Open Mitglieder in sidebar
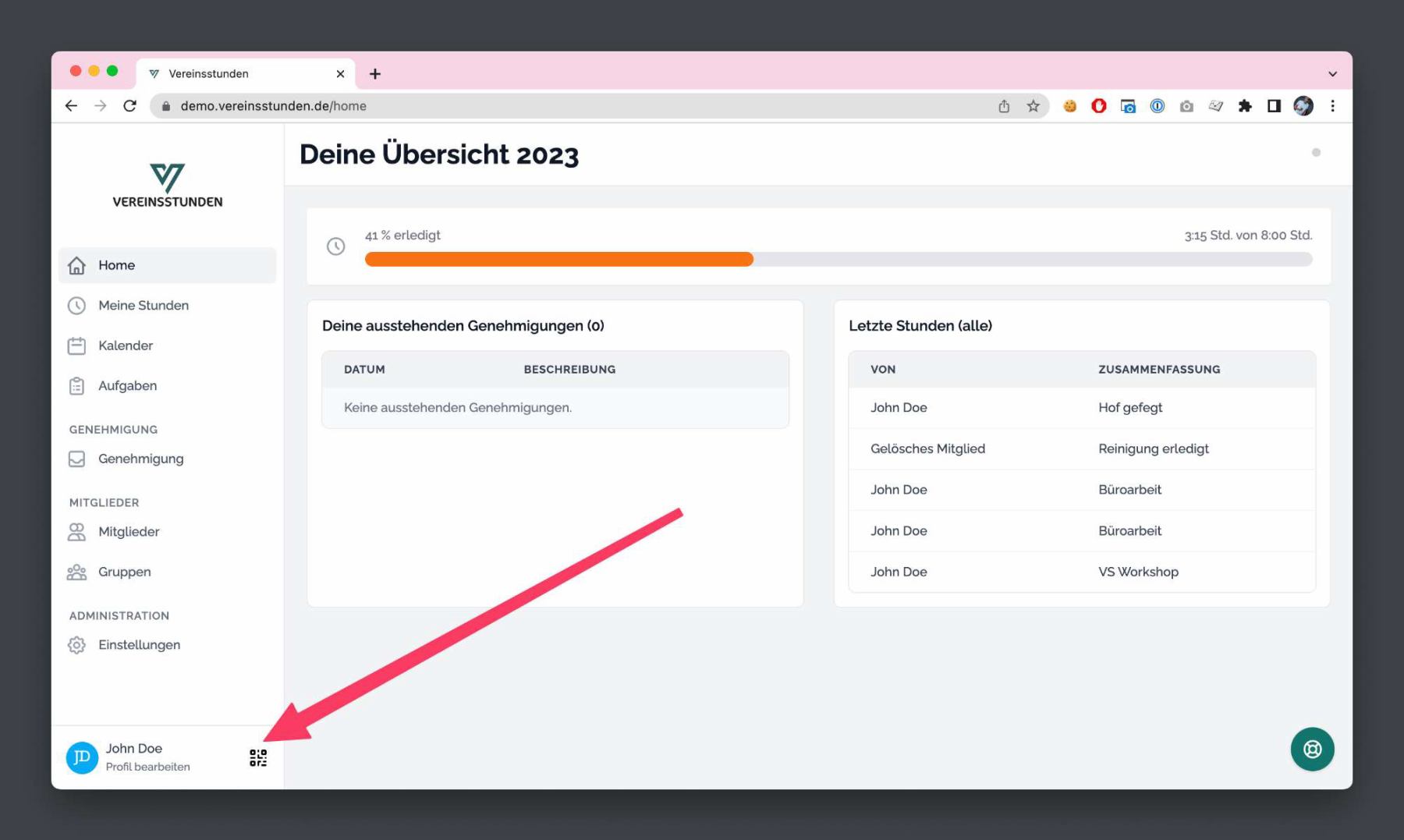 point(168,532)
